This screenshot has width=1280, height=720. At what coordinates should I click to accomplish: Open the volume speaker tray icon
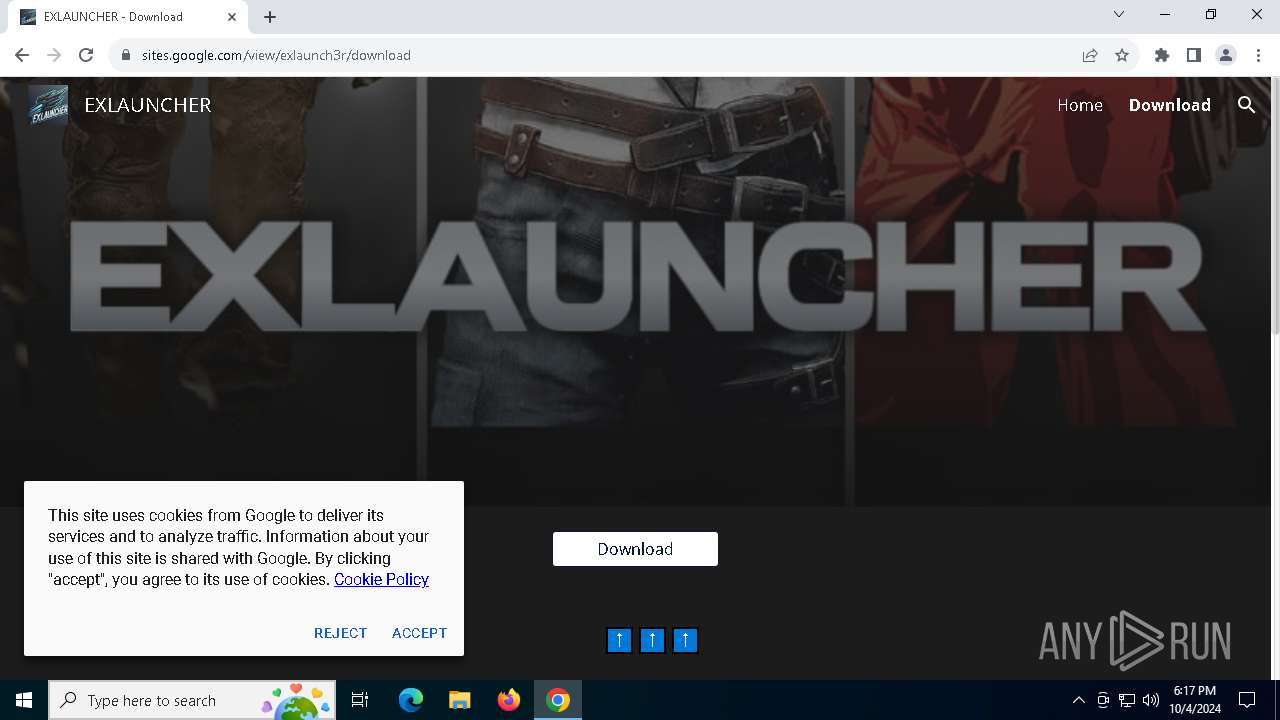1151,700
